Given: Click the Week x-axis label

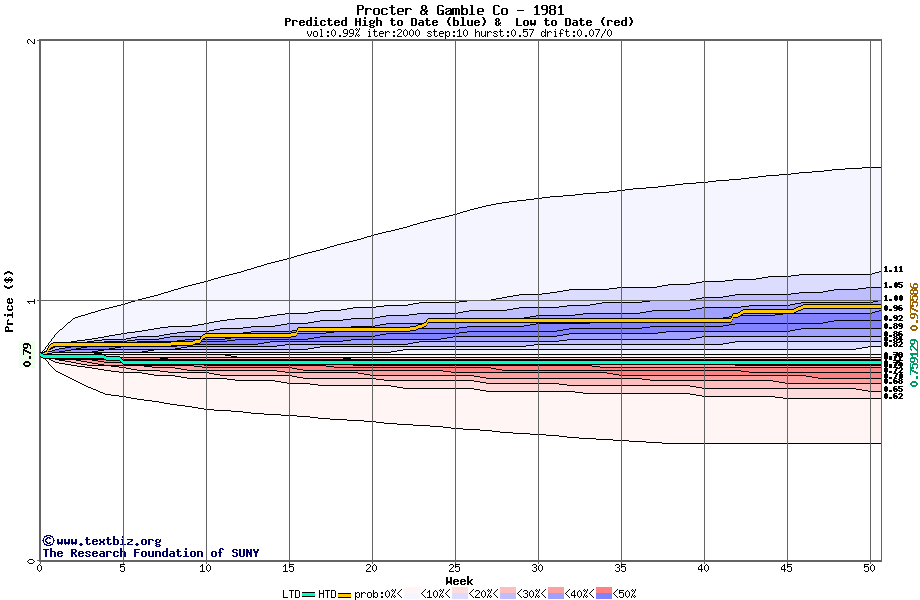Looking at the screenshot, I should click(x=459, y=581).
